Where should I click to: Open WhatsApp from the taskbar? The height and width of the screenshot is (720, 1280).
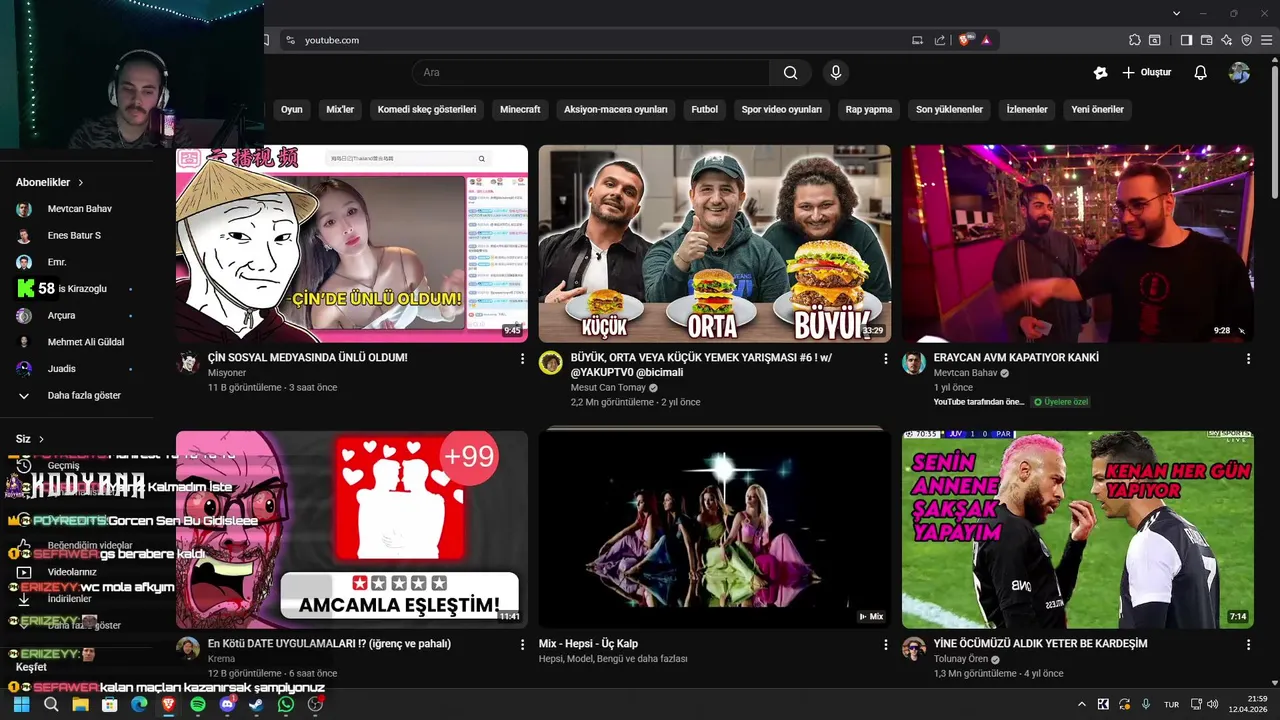pyautogui.click(x=286, y=704)
